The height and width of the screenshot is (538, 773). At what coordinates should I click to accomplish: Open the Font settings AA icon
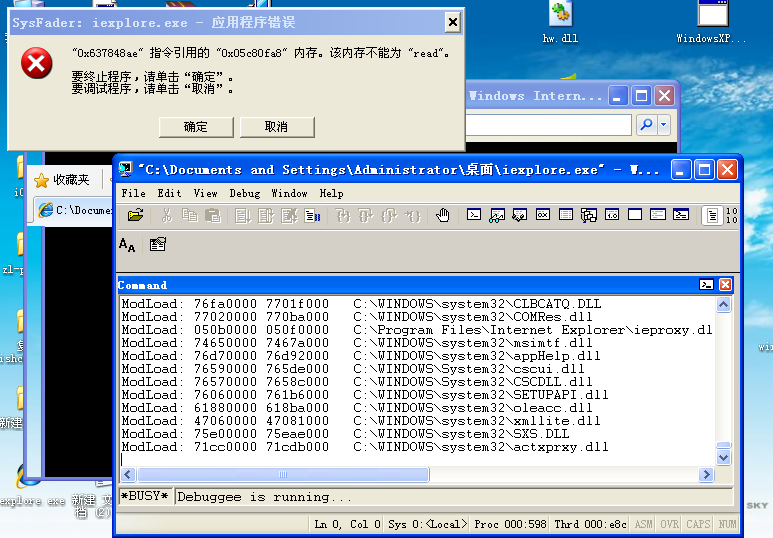coord(127,245)
